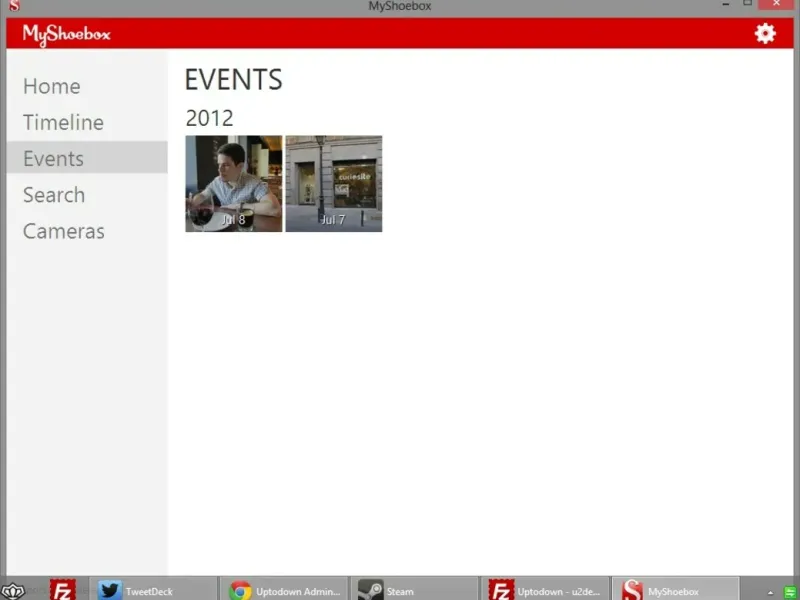Open the Jul 8 event thumbnail

tap(234, 184)
